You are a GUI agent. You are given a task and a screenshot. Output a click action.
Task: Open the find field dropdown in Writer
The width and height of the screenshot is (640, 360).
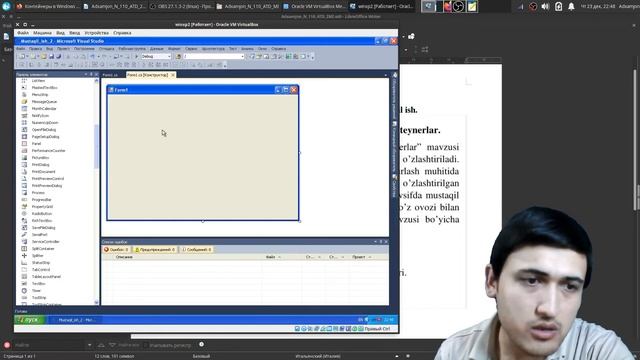click(89, 345)
